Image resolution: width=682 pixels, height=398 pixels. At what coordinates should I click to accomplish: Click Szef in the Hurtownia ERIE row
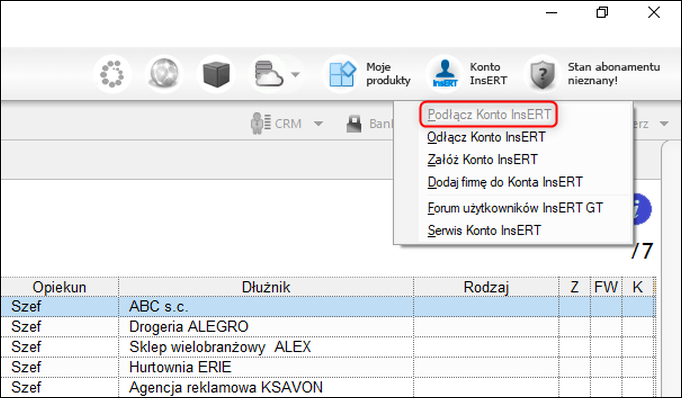coord(26,367)
